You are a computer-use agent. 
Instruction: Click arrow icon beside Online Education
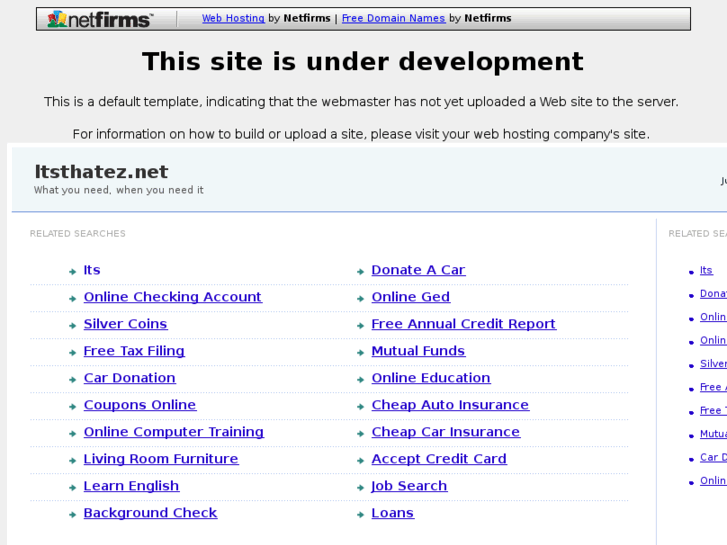[x=360, y=379]
